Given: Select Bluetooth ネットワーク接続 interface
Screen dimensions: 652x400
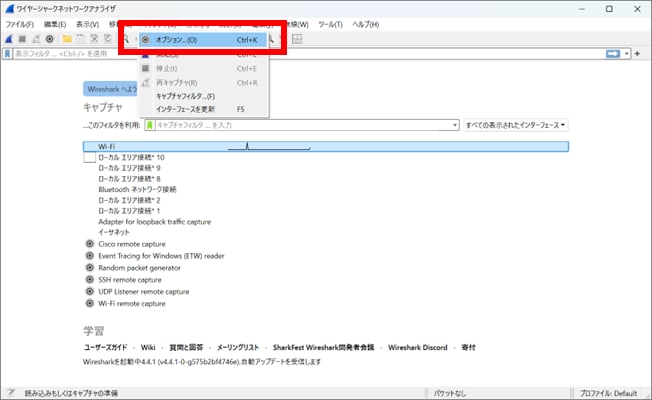Looking at the screenshot, I should pos(137,189).
